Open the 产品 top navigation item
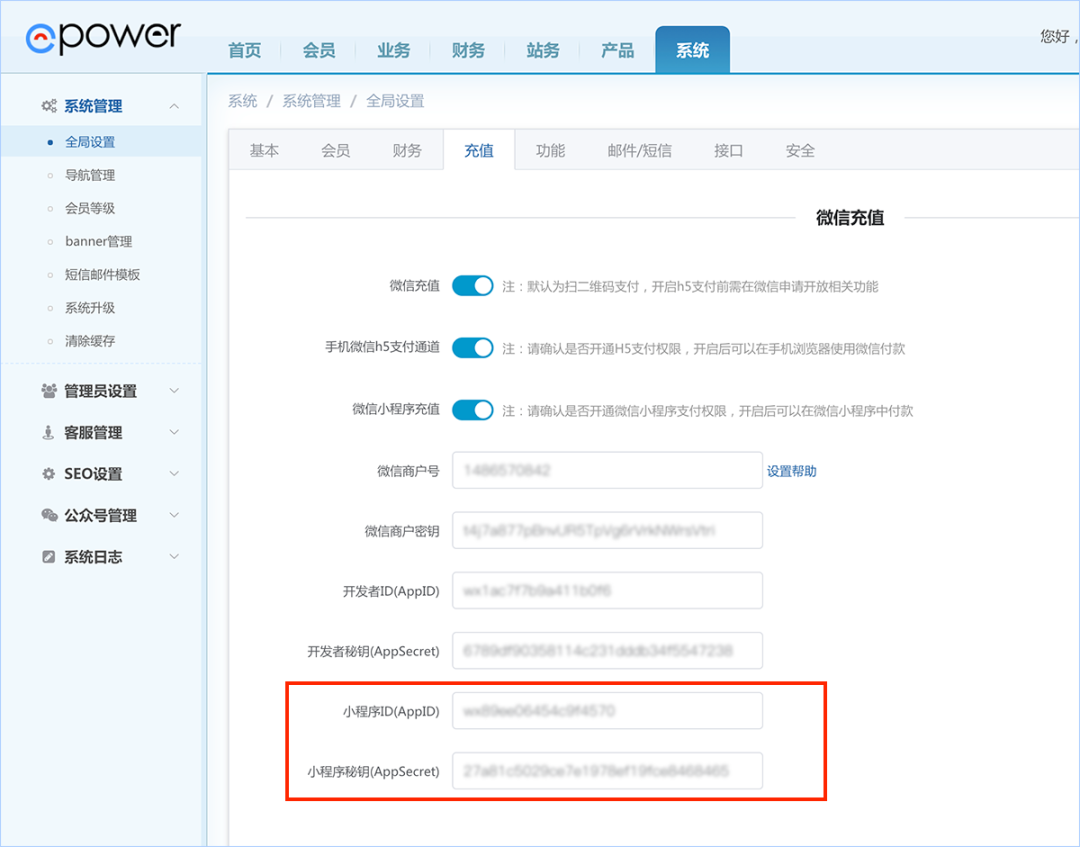This screenshot has height=847, width=1080. (x=617, y=50)
